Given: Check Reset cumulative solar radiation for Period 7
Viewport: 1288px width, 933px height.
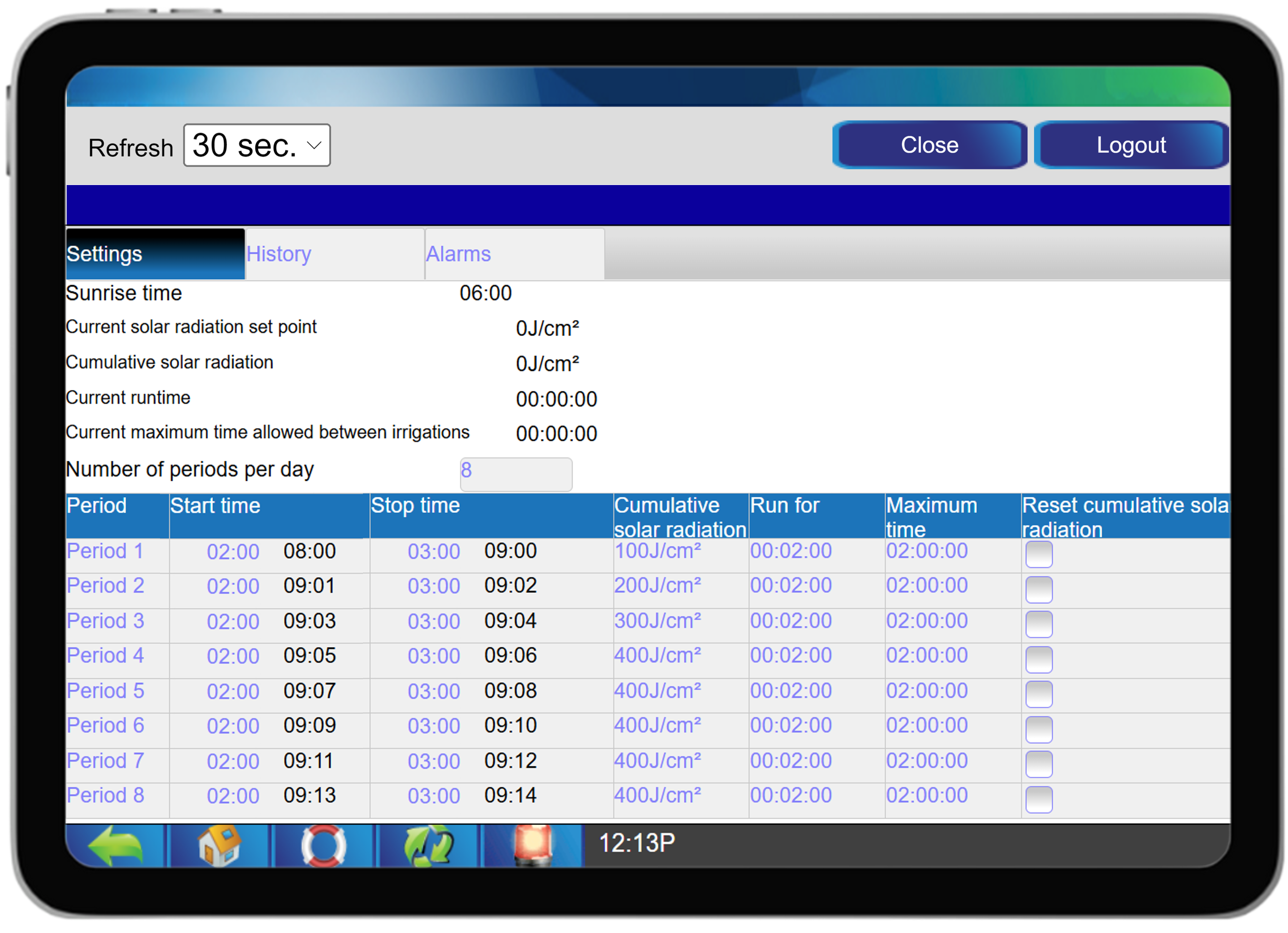Looking at the screenshot, I should coord(1039,764).
